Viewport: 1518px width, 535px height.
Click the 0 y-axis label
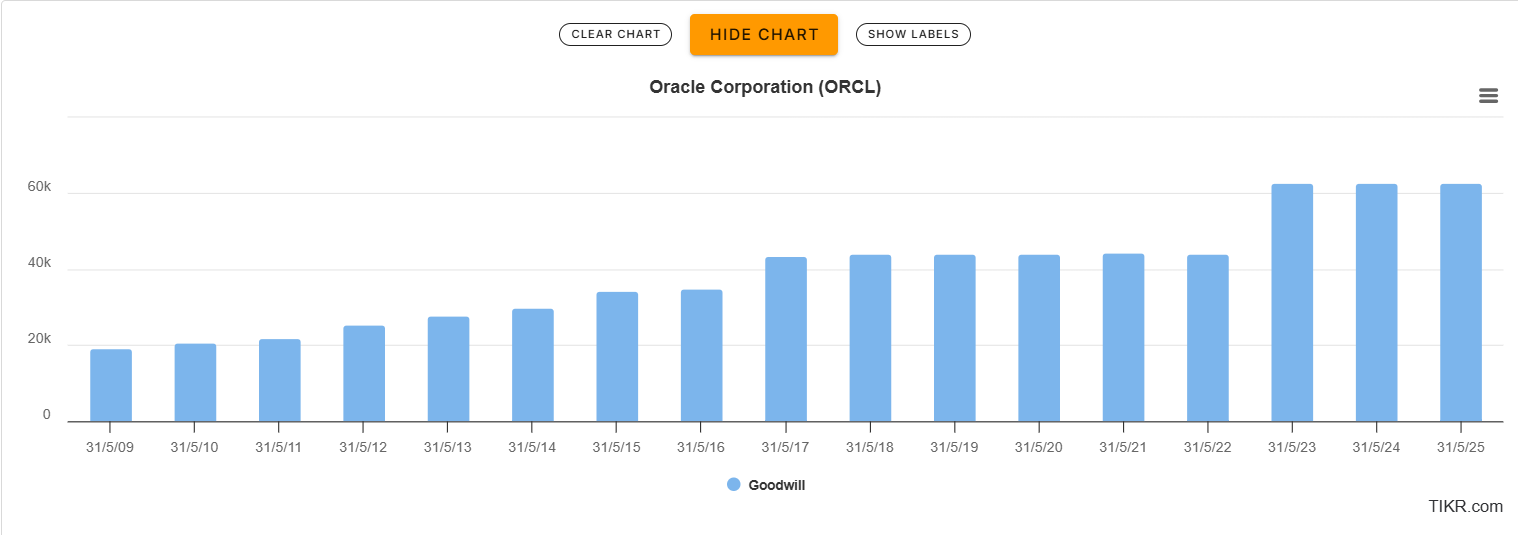point(47,415)
